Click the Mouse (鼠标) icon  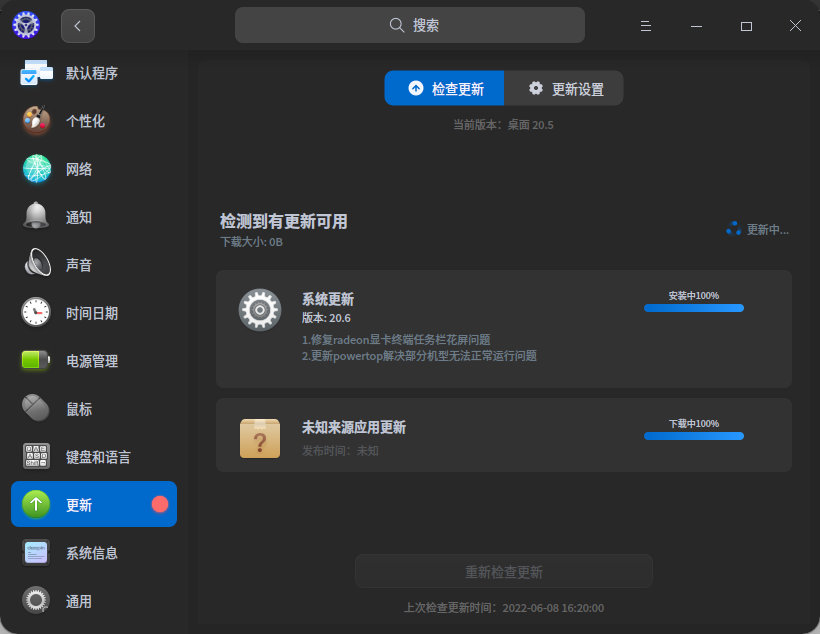pos(36,407)
